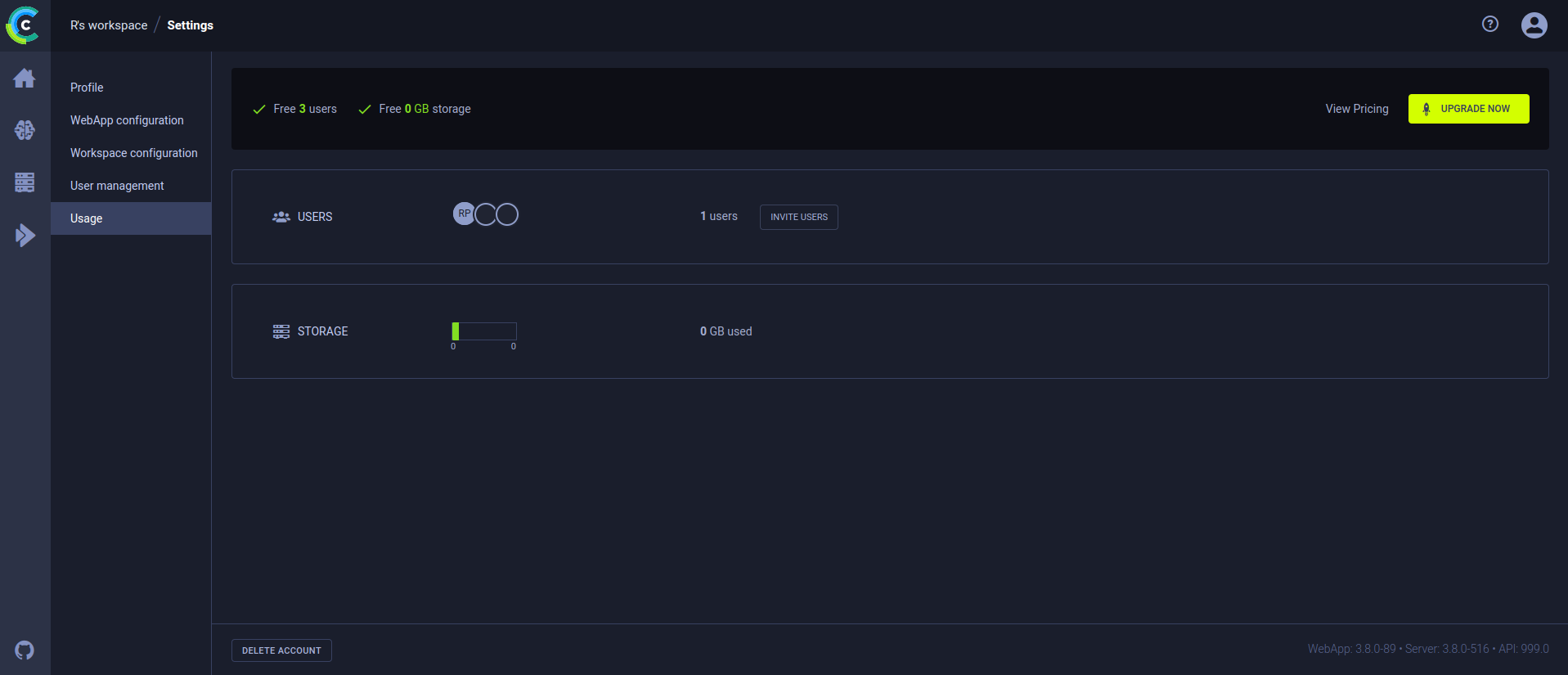This screenshot has height=675, width=1568.
Task: Click the GitHub icon in the sidebar
Action: (x=25, y=650)
